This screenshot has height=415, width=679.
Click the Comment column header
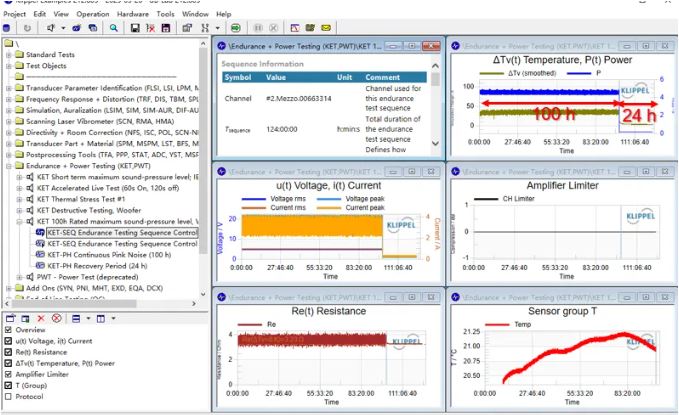pyautogui.click(x=383, y=77)
